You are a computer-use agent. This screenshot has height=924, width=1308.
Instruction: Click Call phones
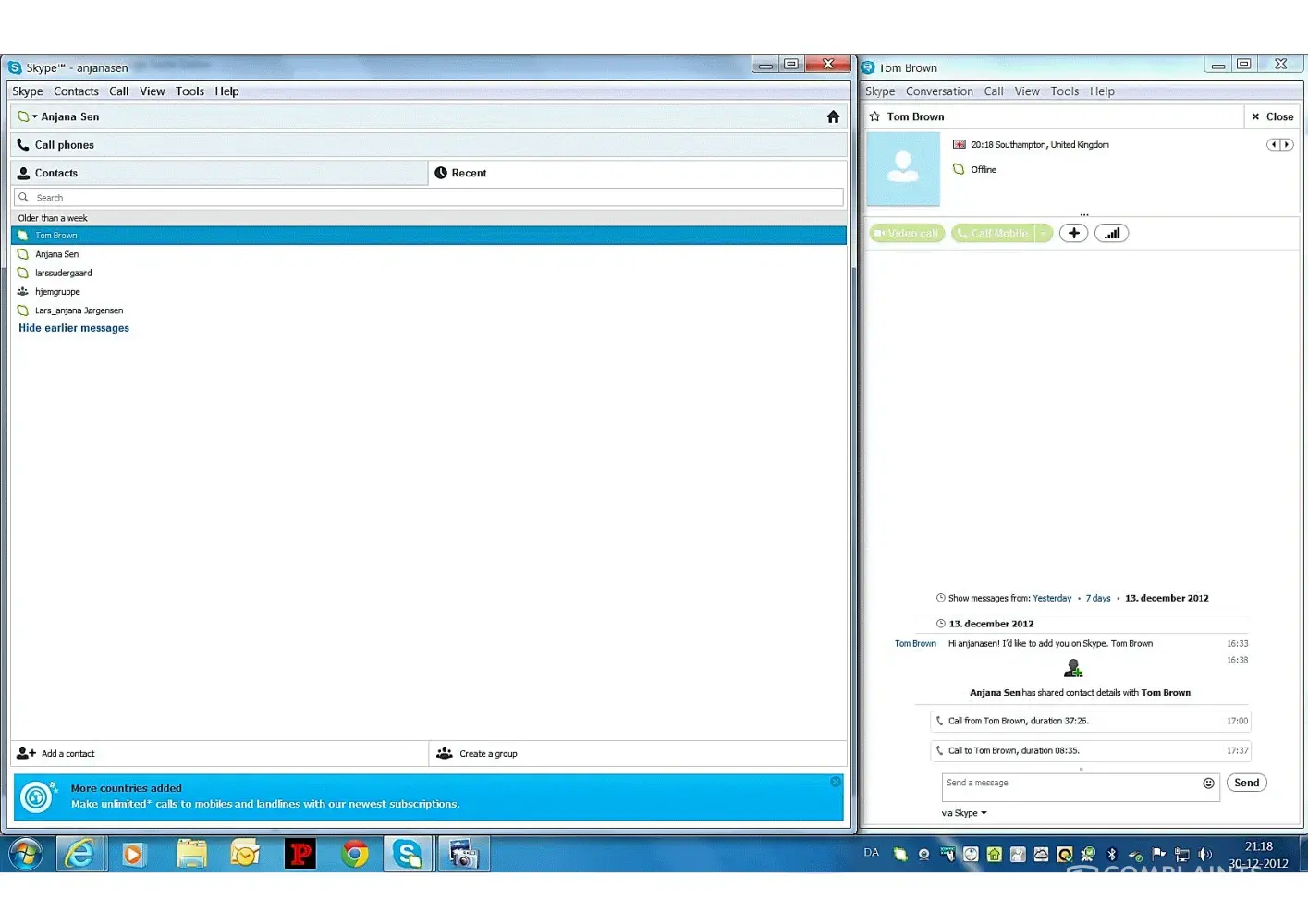(429, 145)
